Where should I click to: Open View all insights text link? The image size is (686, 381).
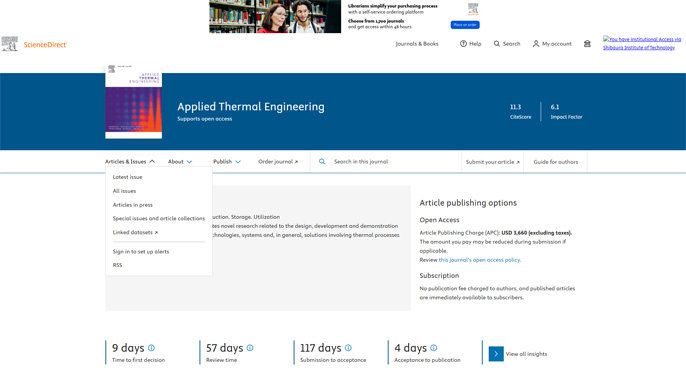[526, 354]
